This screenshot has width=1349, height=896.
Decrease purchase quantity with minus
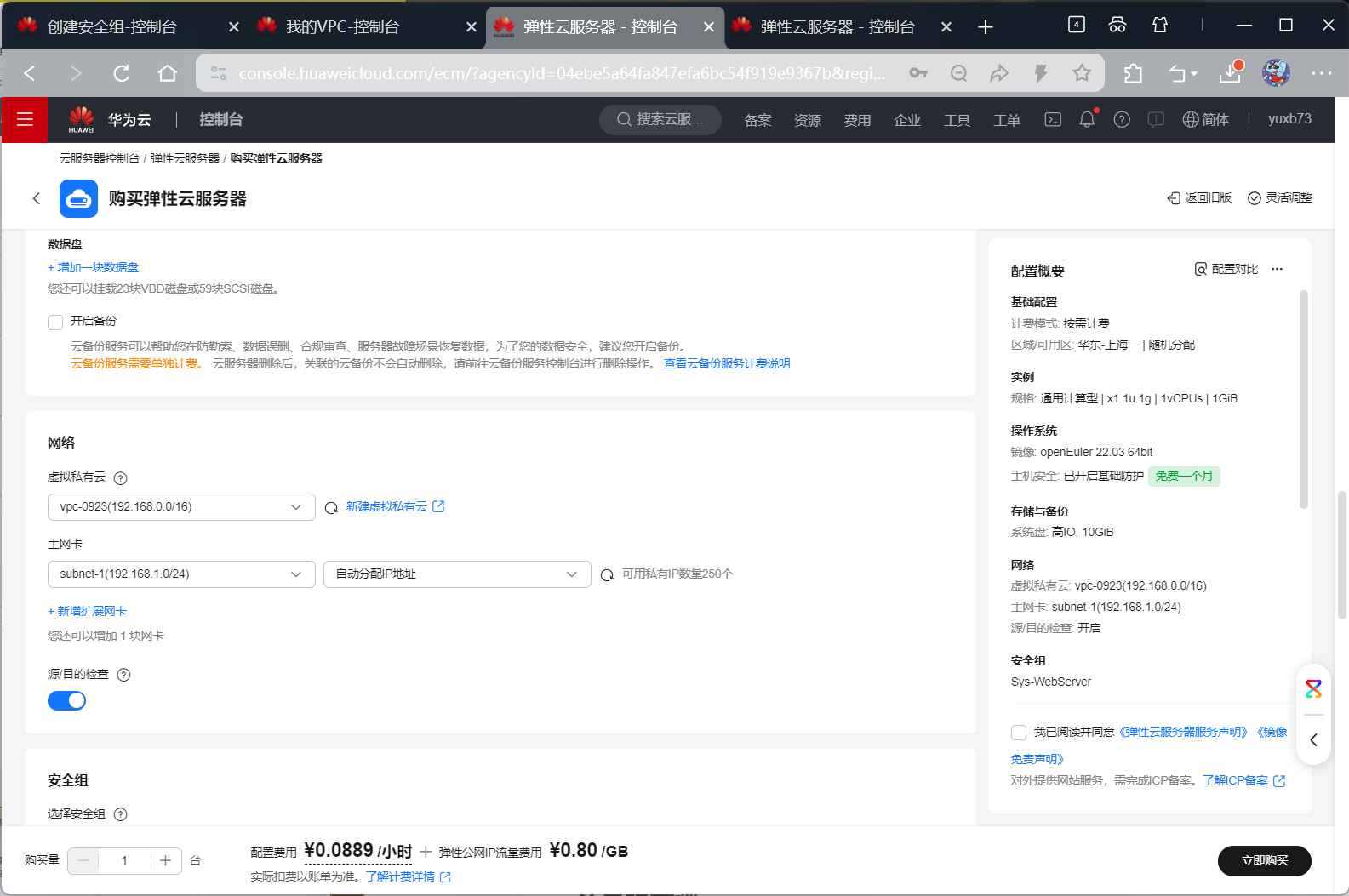tap(83, 861)
